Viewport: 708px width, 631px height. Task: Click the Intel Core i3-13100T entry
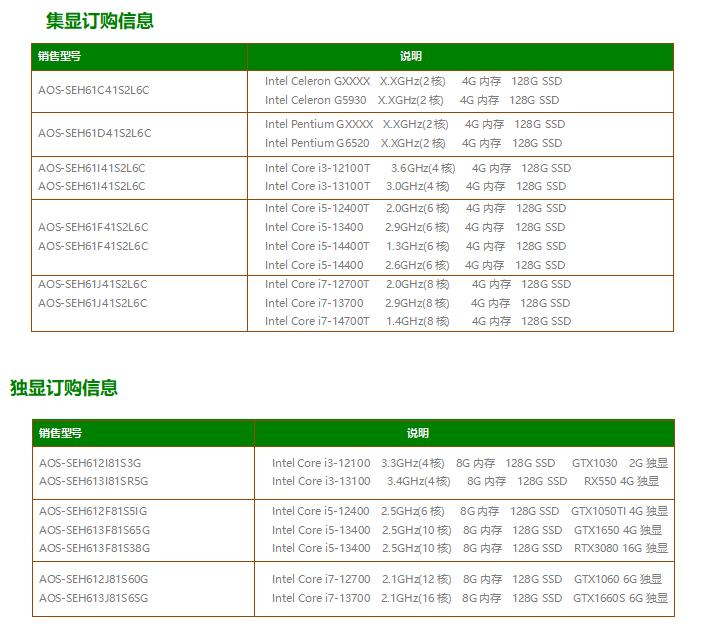pos(317,187)
